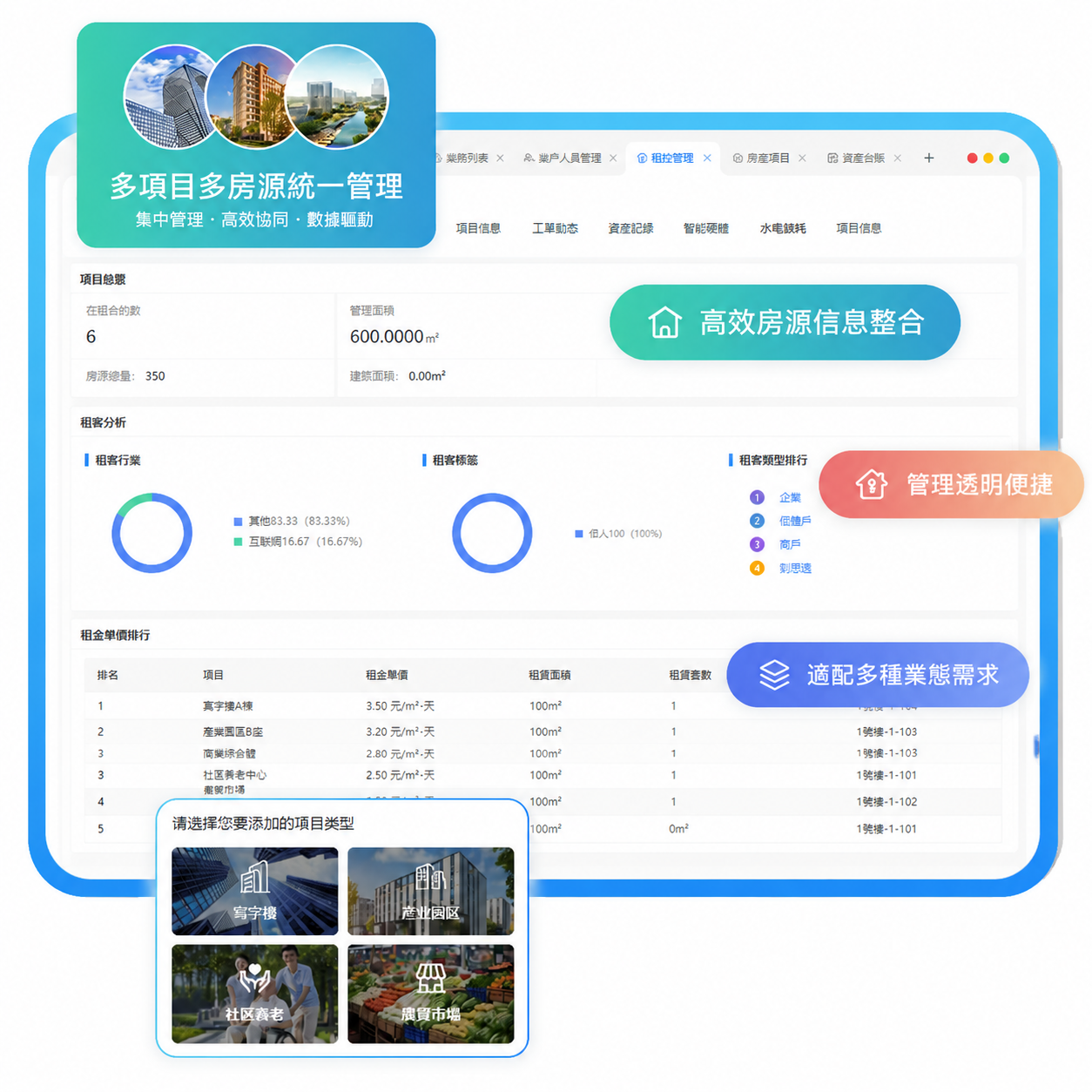Click the green legend swatch for 互联網16.67
Viewport: 1092px width, 1092px height.
click(x=238, y=542)
